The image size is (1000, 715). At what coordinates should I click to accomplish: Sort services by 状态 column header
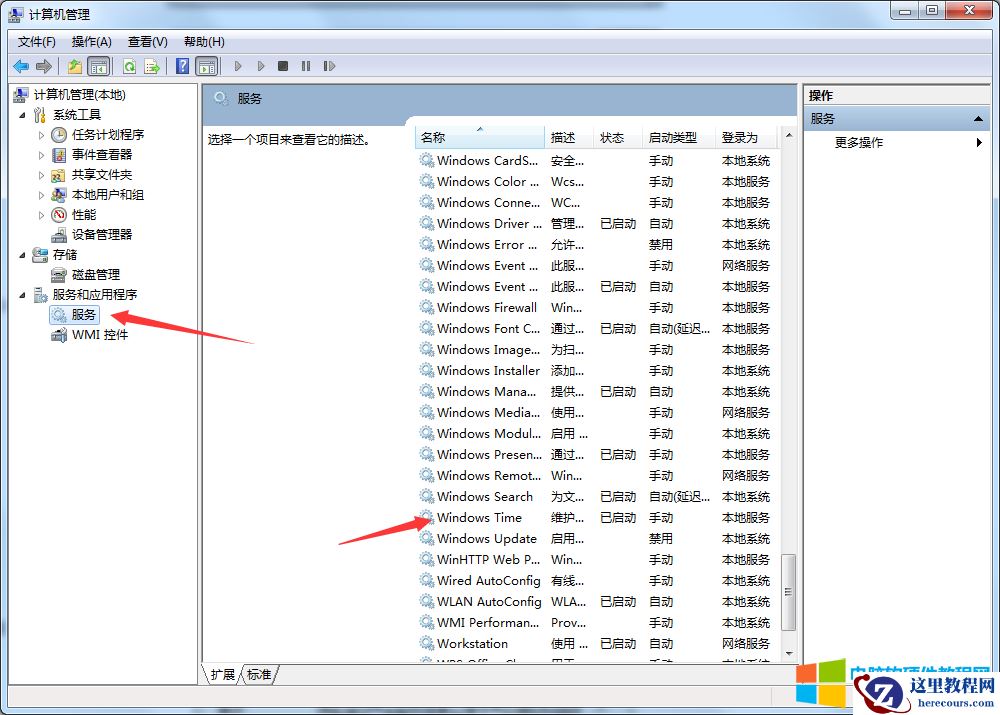click(x=617, y=137)
